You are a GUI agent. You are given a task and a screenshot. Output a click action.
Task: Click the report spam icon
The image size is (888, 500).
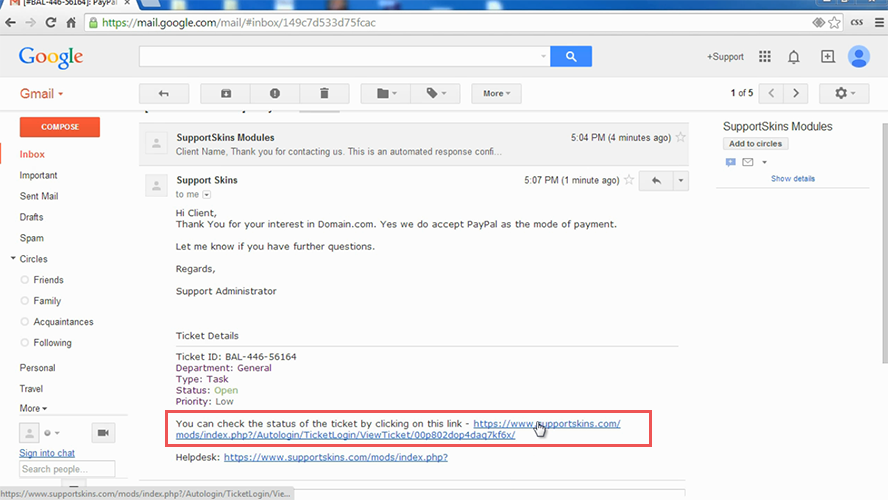coord(275,93)
